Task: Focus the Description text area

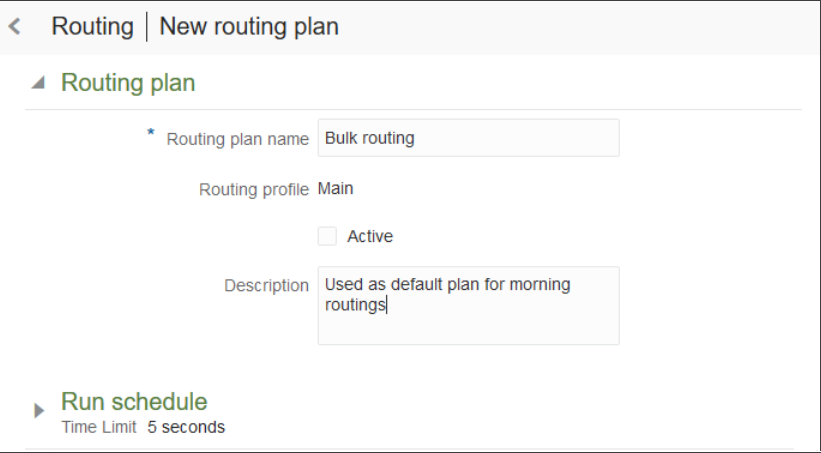Action: pyautogui.click(x=468, y=305)
